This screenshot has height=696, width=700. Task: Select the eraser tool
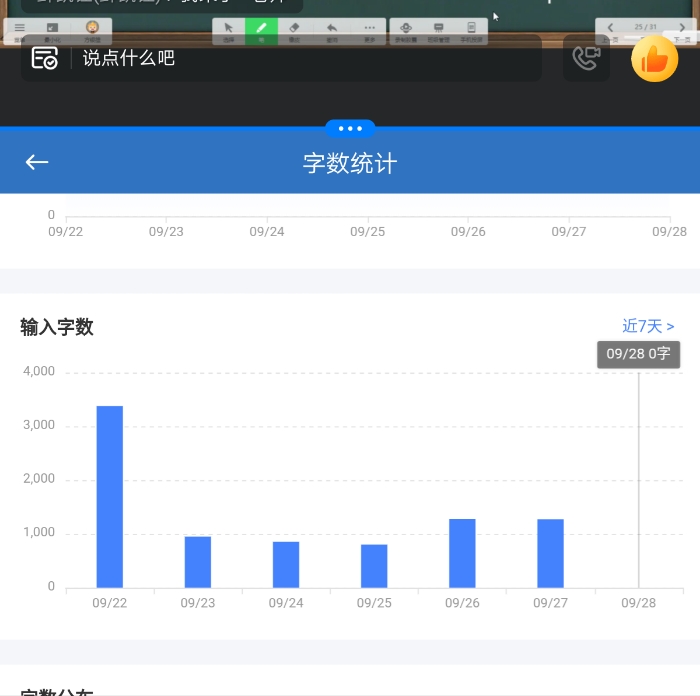coord(294,30)
